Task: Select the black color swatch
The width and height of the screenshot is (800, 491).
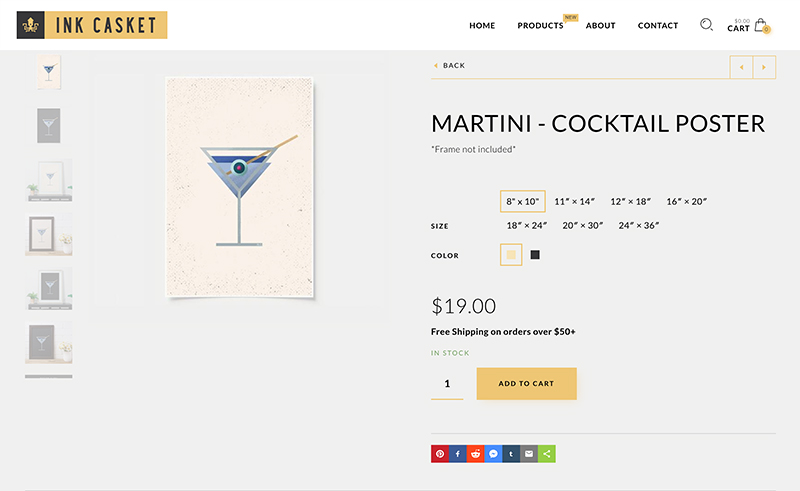Action: [x=535, y=255]
